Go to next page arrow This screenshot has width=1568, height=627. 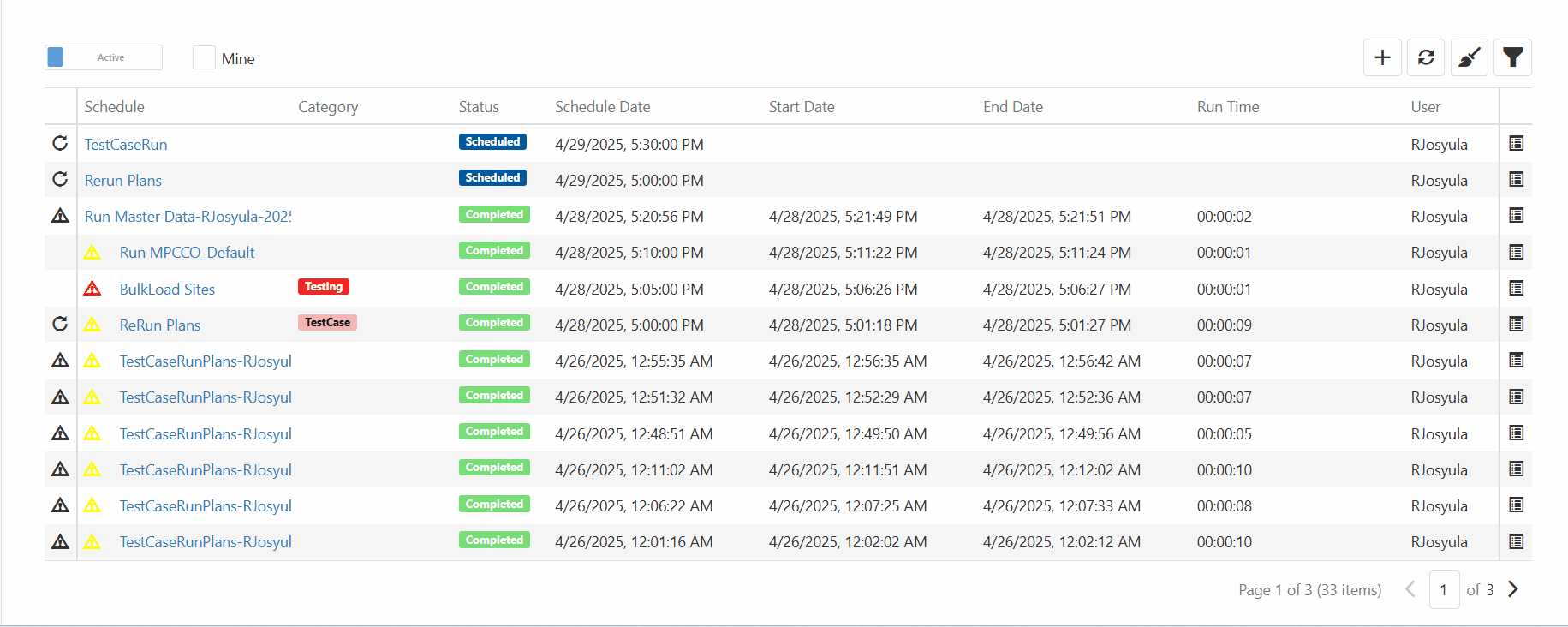click(x=1513, y=589)
